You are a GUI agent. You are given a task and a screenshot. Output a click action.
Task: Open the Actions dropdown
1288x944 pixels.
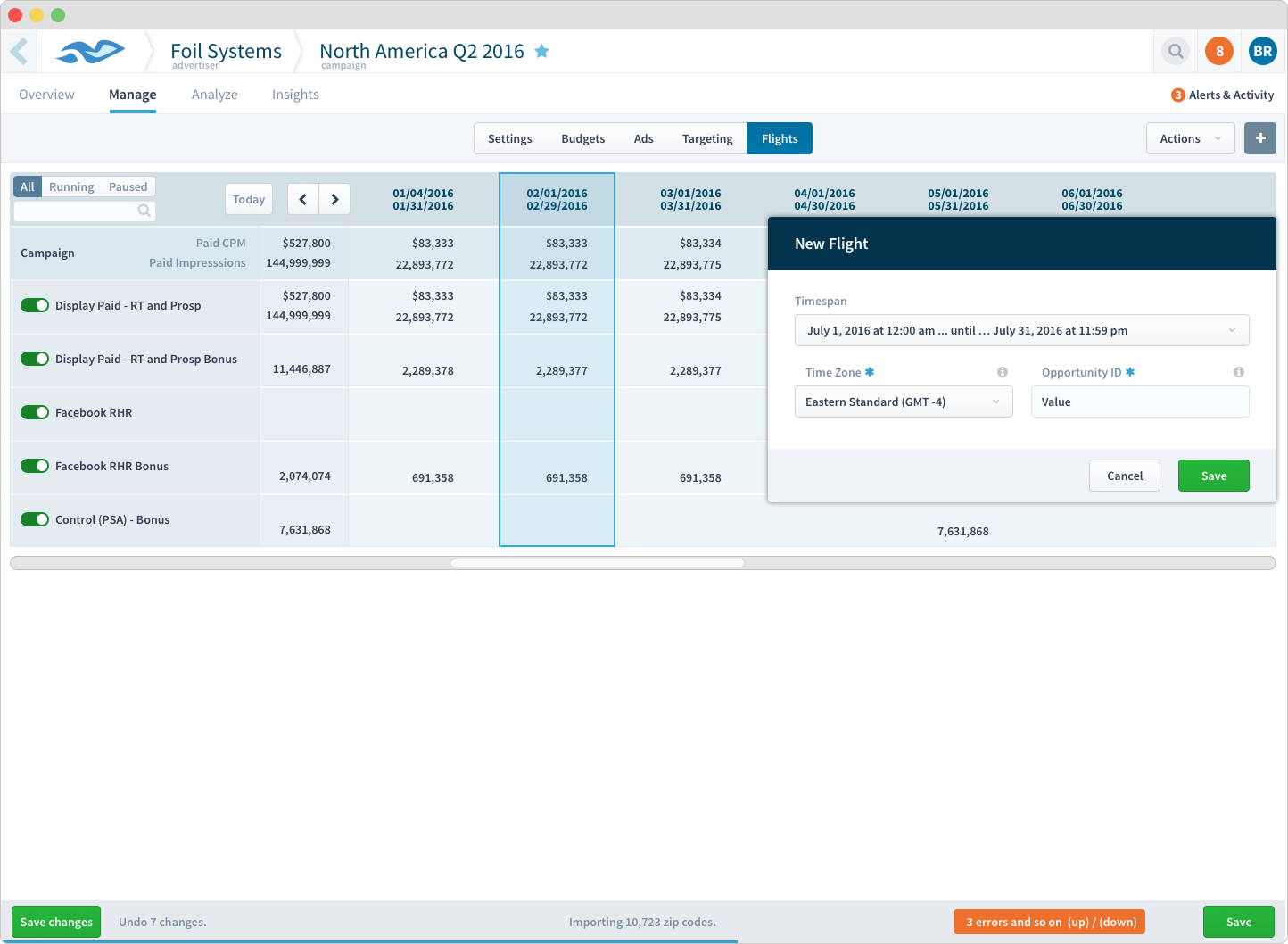click(1191, 138)
